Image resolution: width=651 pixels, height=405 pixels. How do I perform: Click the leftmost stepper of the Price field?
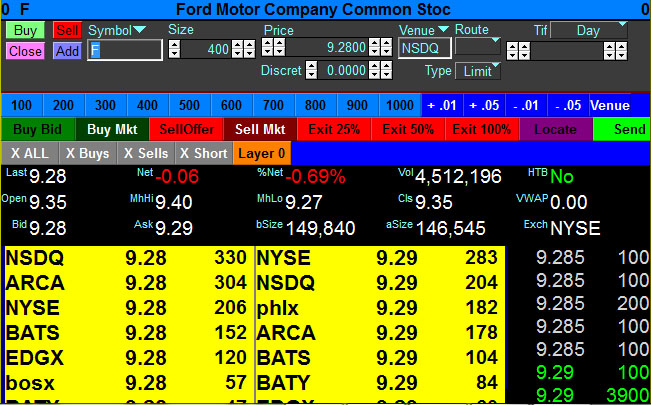267,47
